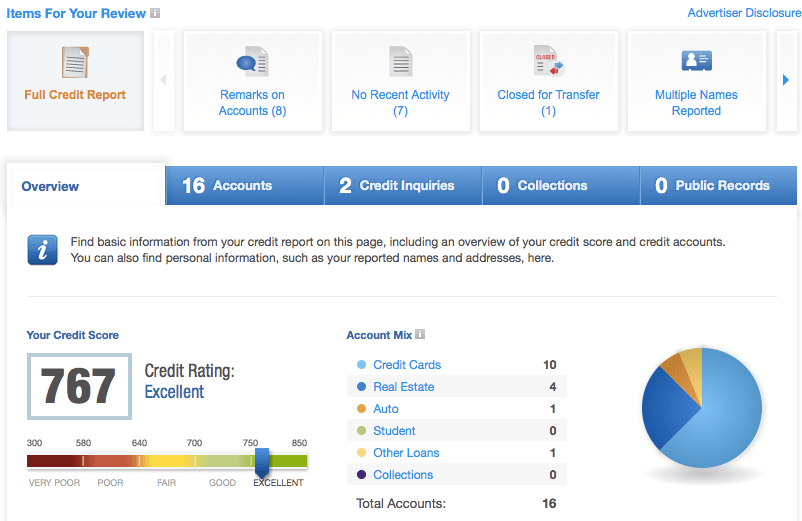Screen dimensions: 802x521
Task: Click the yellow Other Loans bullet dot
Action: [x=361, y=452]
